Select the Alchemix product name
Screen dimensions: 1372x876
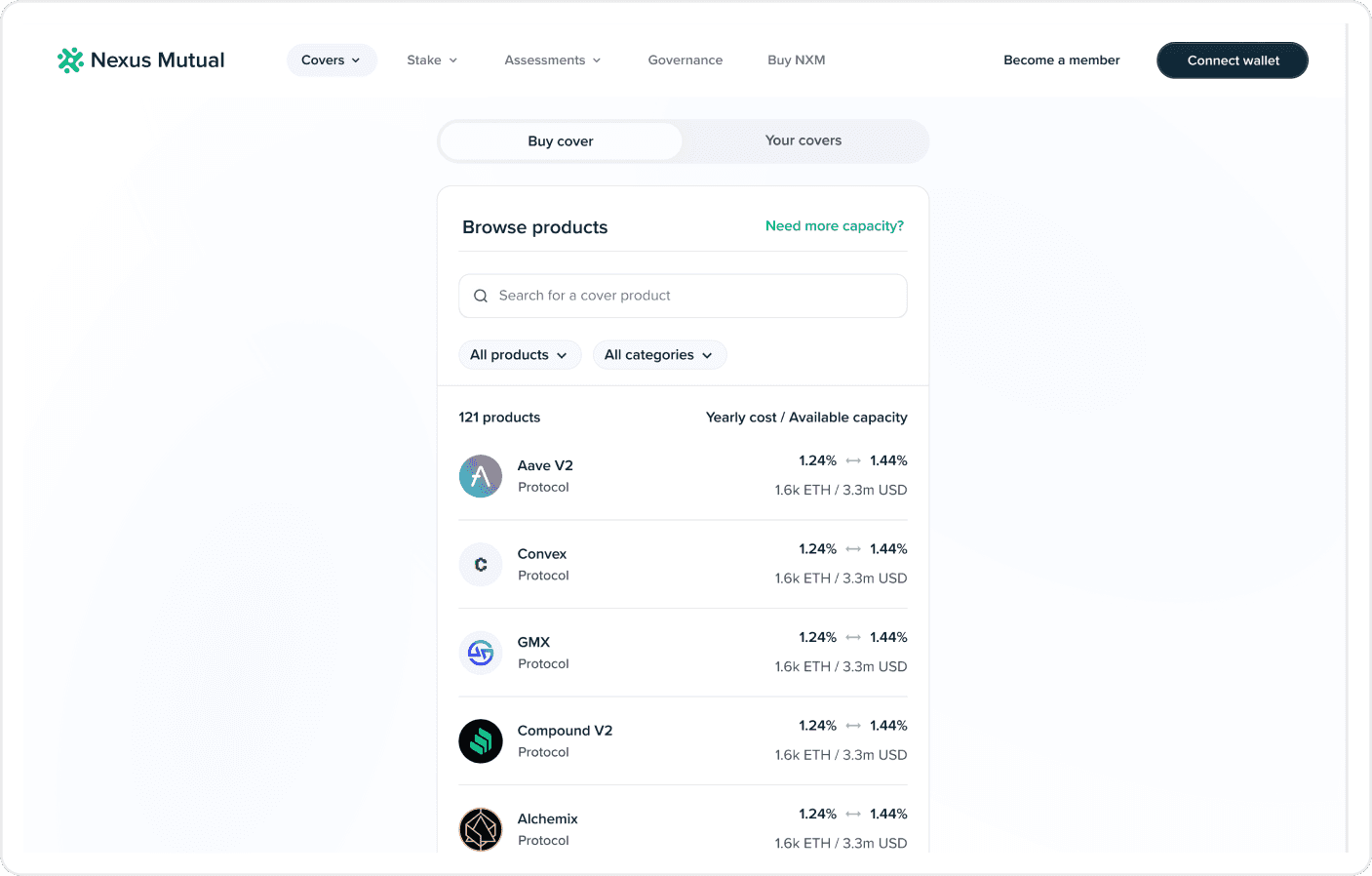[x=548, y=818]
